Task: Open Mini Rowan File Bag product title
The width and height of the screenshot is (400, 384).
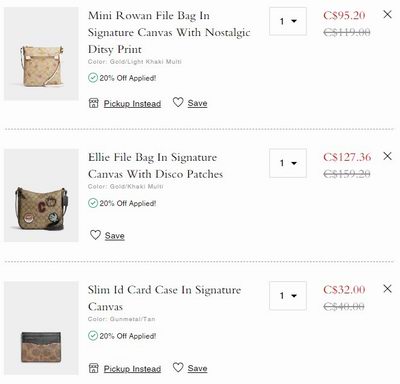Action: pyautogui.click(x=169, y=32)
